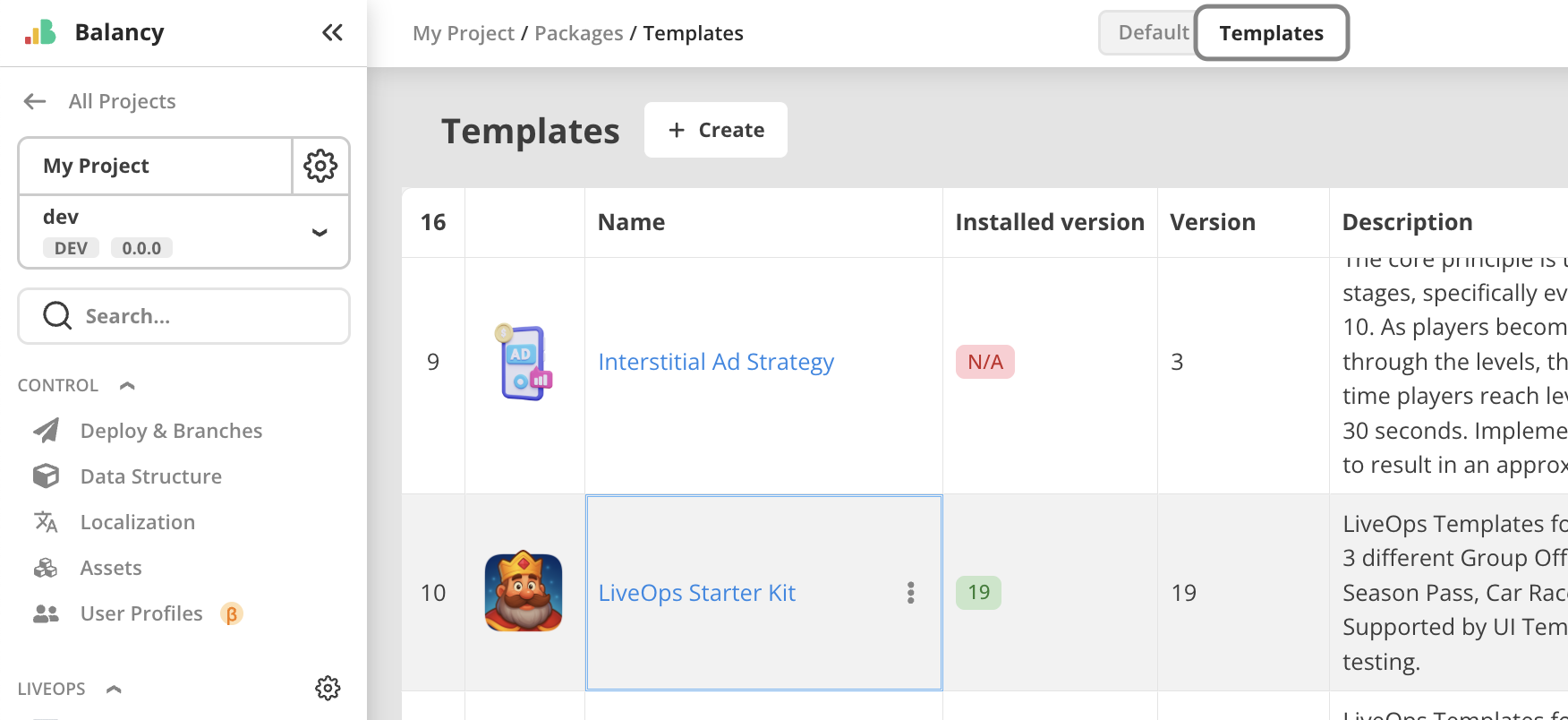This screenshot has width=1568, height=720.
Task: Open Data Structure cube icon
Action: click(46, 476)
